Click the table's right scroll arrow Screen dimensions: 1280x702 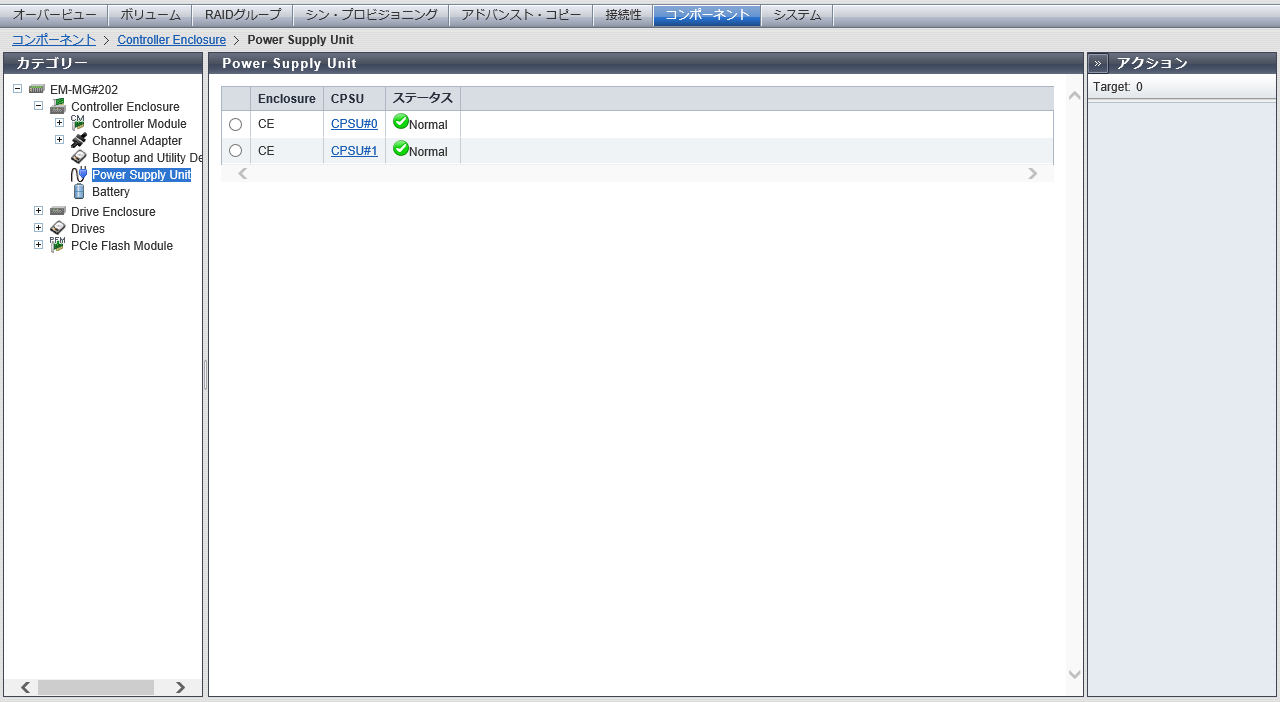pos(1033,174)
